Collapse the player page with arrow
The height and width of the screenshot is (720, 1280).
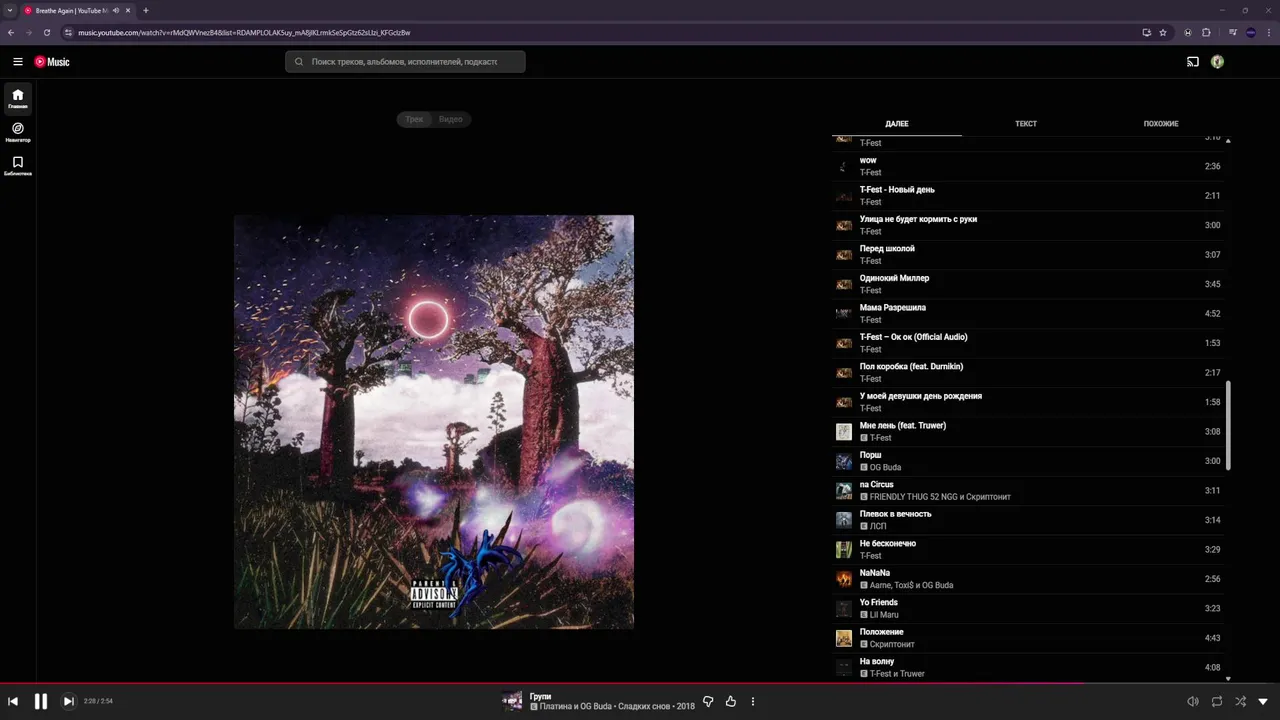click(1263, 702)
